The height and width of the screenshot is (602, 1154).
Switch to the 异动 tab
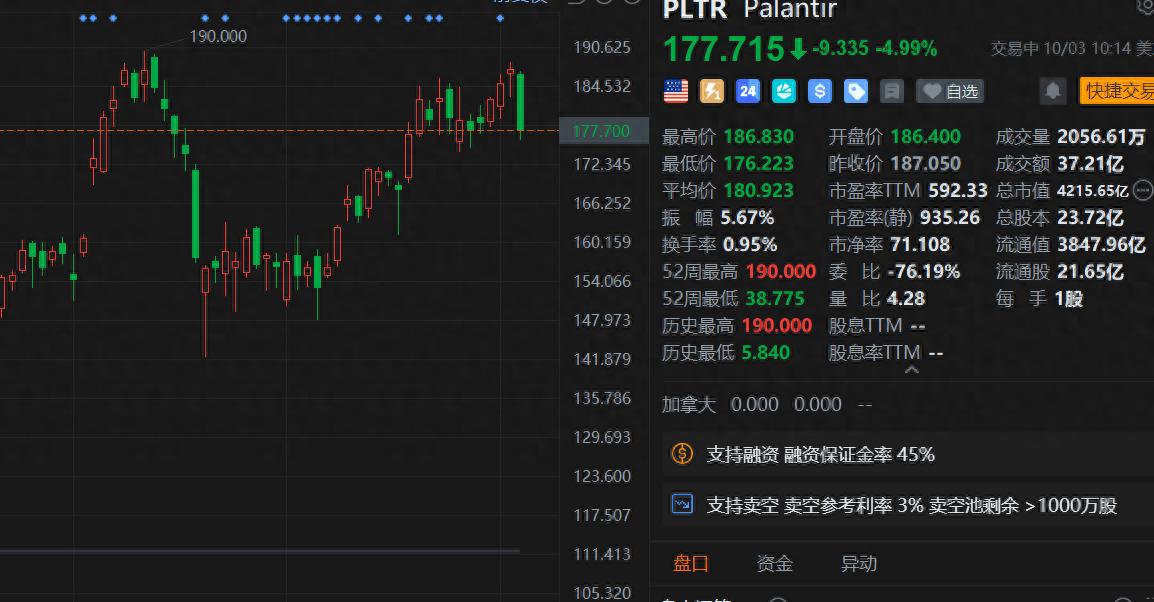(x=858, y=563)
